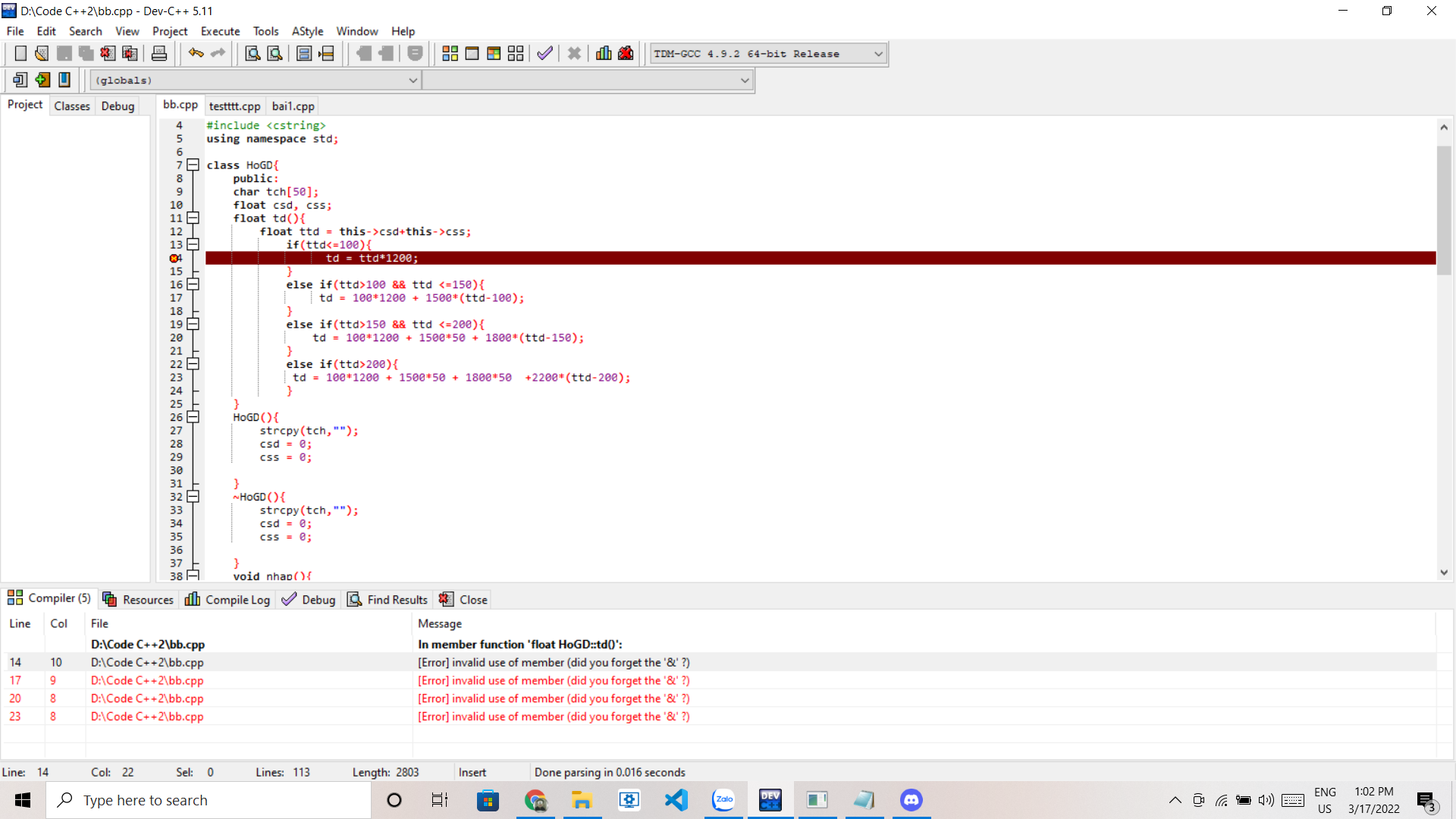Select the error row for line 23
Image resolution: width=1456 pixels, height=819 pixels.
tap(719, 717)
